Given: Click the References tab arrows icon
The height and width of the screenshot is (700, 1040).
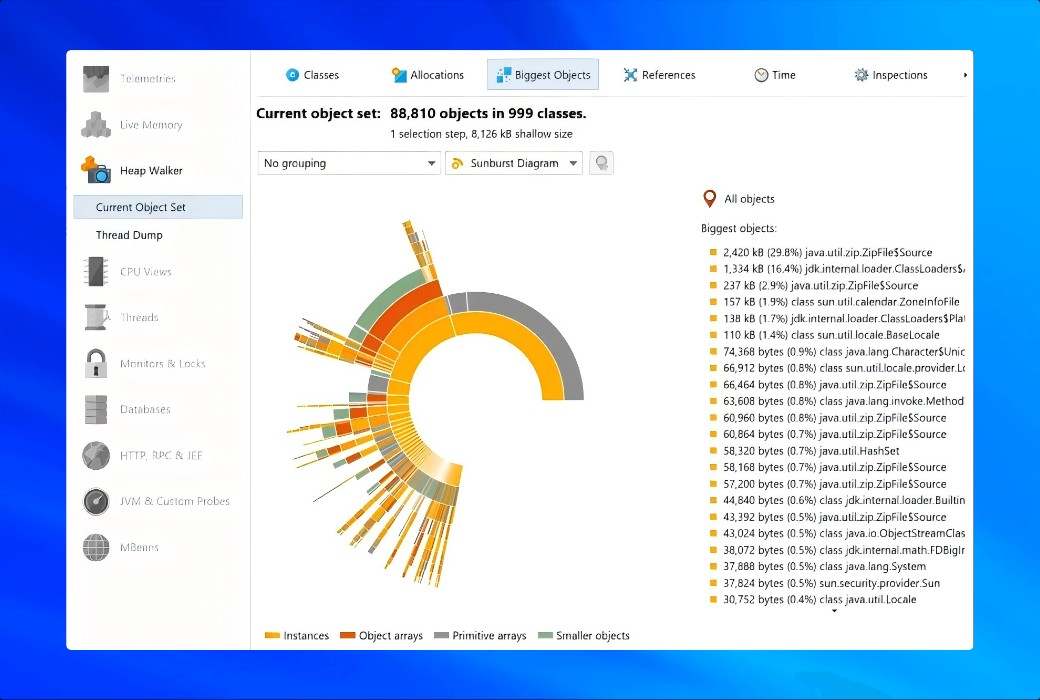Looking at the screenshot, I should (630, 75).
